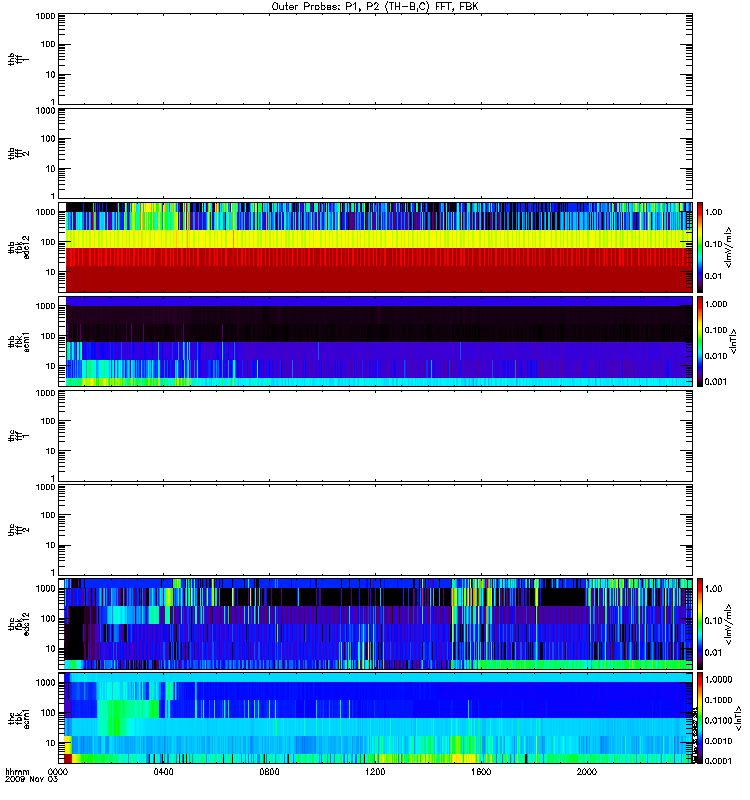Click the 'thc fbk edc12' y-axis label
This screenshot has height=800, width=750.
[x=18, y=623]
